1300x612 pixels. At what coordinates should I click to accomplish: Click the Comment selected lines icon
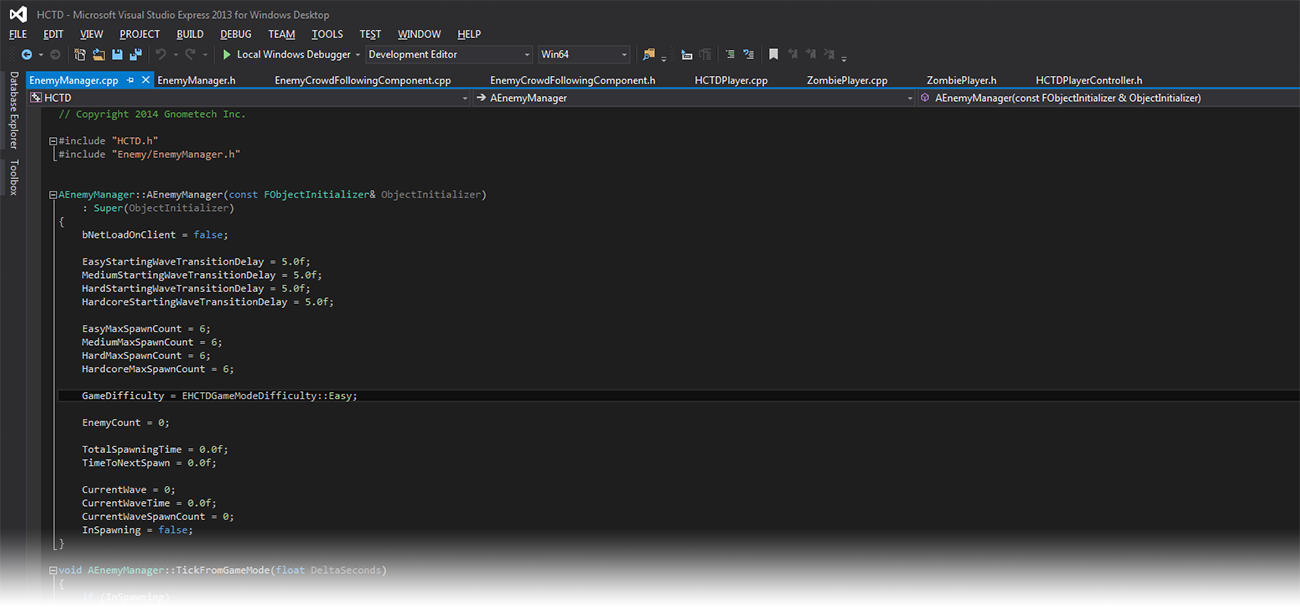click(731, 55)
